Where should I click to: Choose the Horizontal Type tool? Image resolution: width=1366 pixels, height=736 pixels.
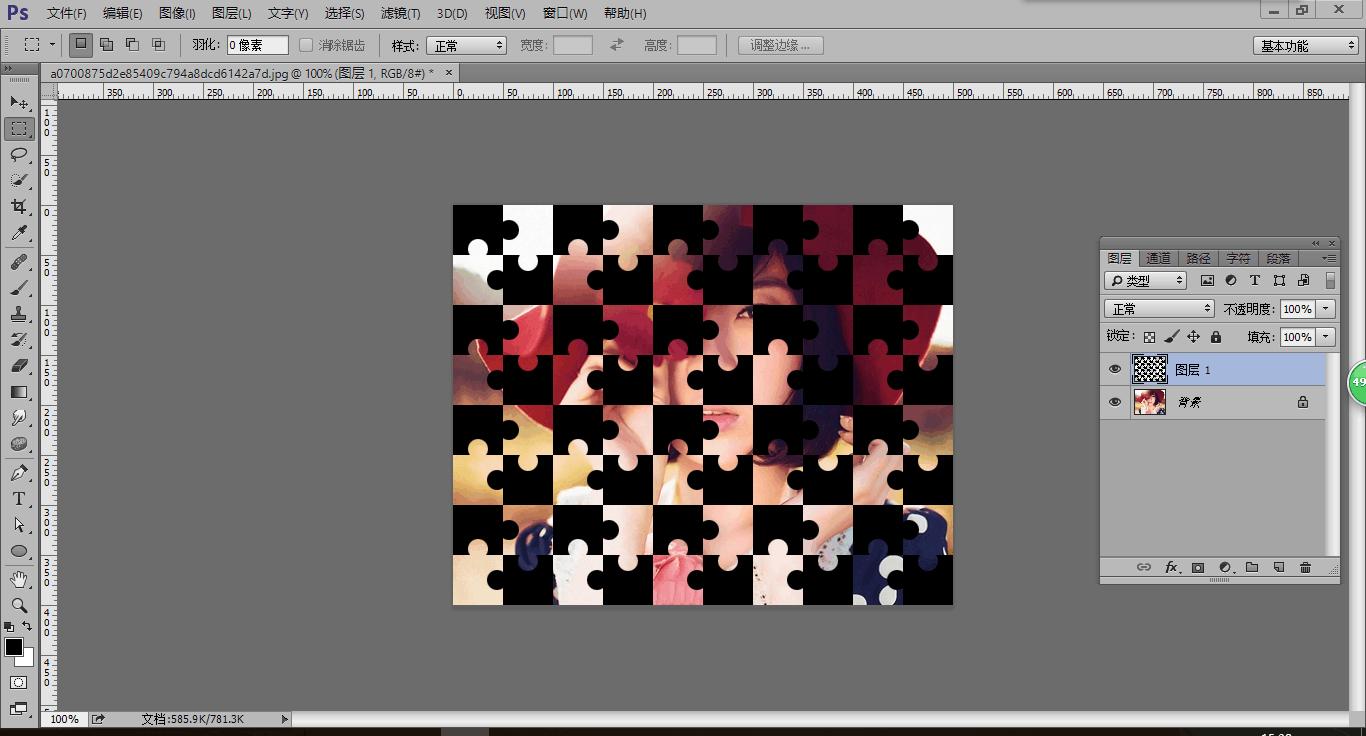[19, 498]
